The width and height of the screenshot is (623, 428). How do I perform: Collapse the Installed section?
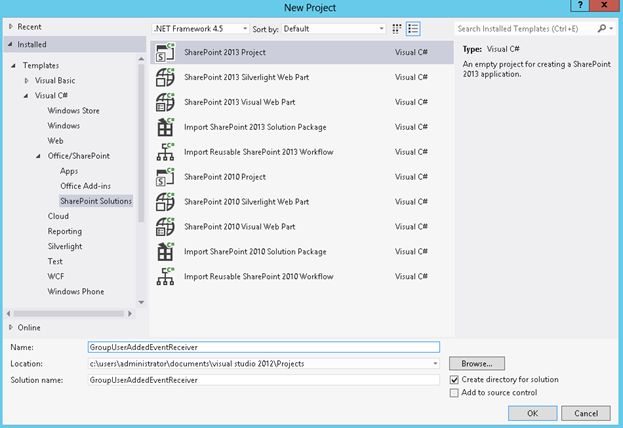click(x=10, y=44)
